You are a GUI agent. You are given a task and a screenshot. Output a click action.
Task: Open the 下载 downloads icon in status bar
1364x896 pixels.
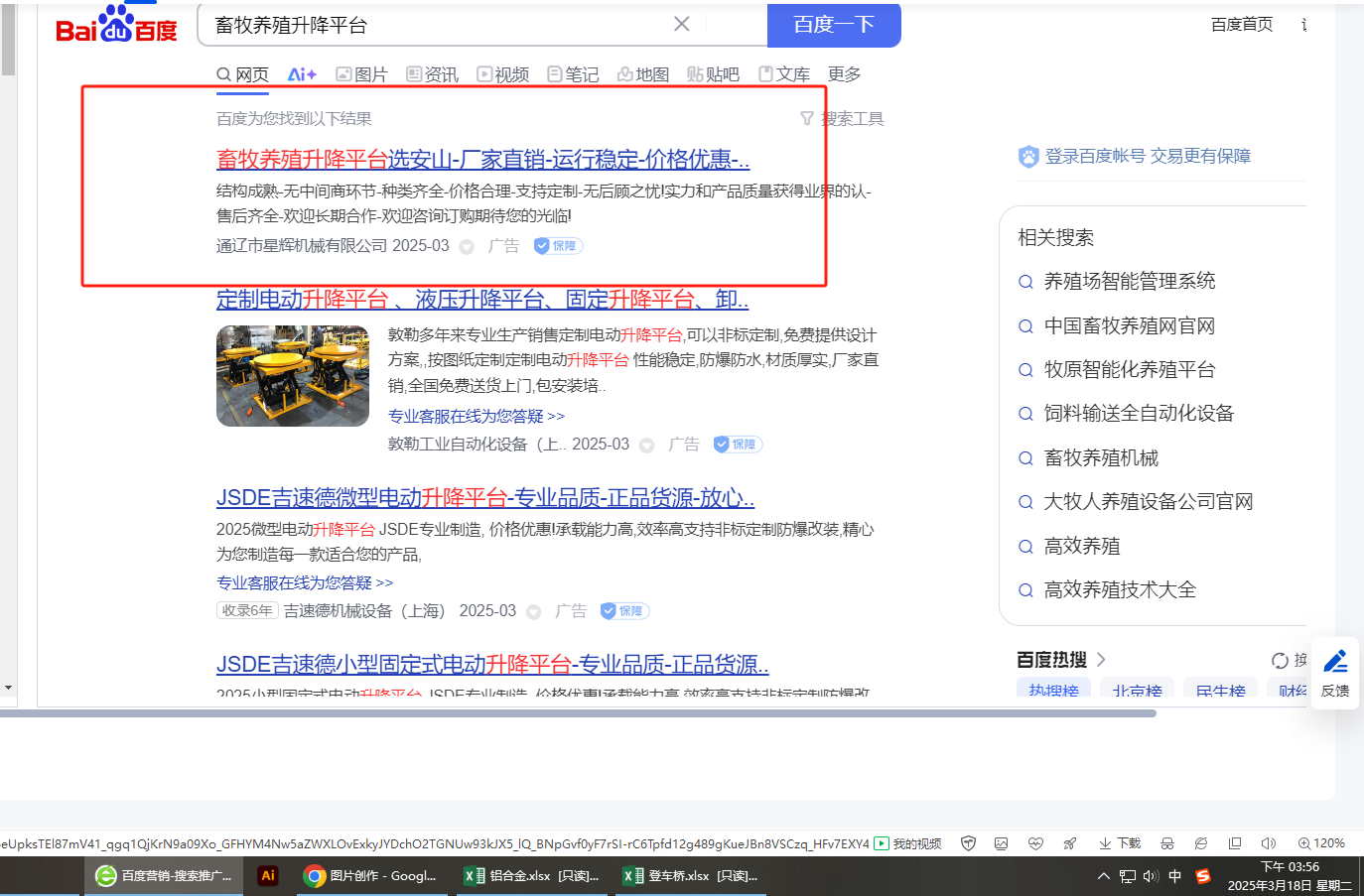(x=1120, y=843)
